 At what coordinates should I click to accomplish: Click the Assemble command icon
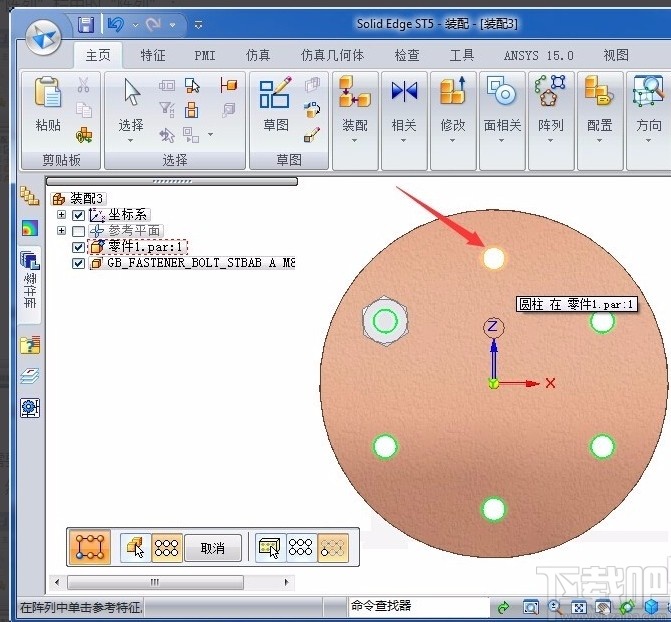pos(354,91)
